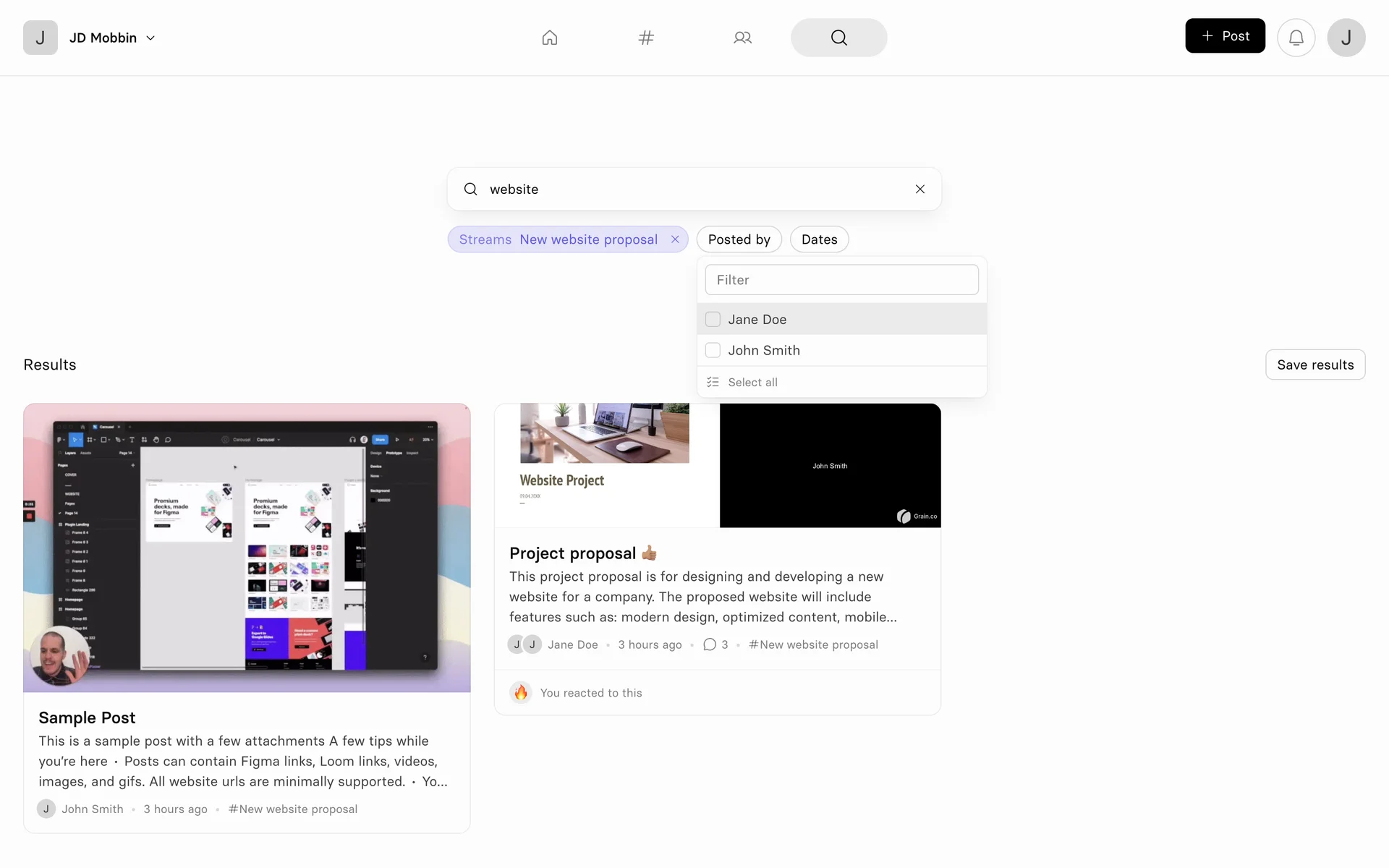Open the #New website proposal link on Project proposal
The height and width of the screenshot is (868, 1389).
pyautogui.click(x=813, y=644)
